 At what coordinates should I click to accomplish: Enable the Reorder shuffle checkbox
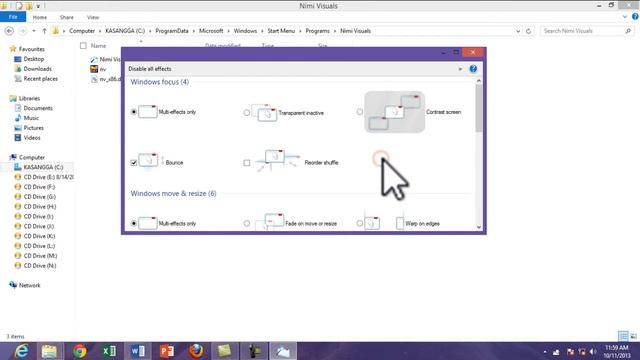pos(247,162)
